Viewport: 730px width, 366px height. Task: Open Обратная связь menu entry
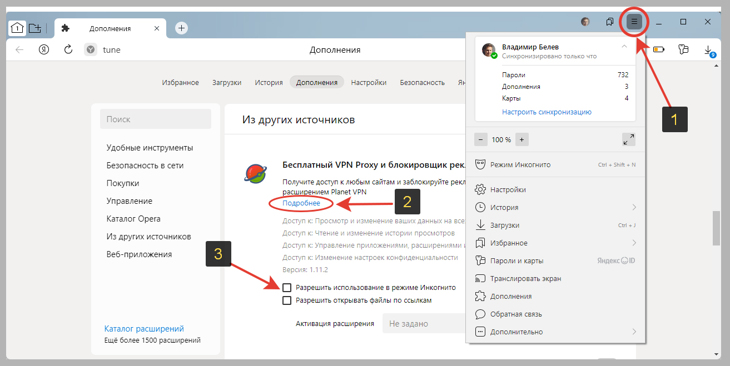(x=555, y=314)
